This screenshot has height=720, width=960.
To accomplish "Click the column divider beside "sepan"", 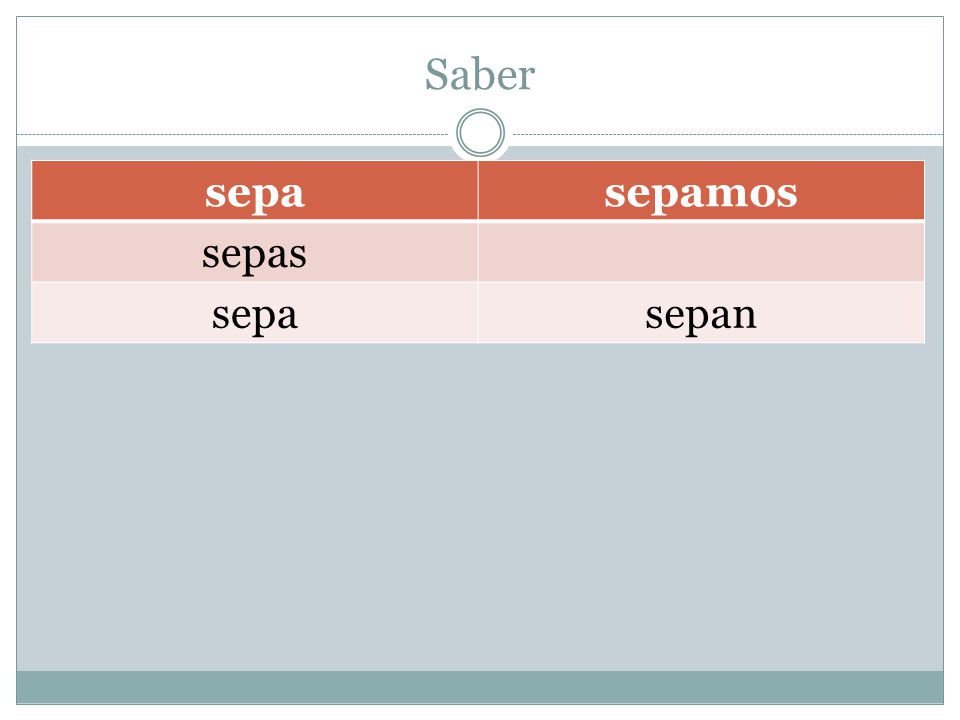I will (478, 313).
